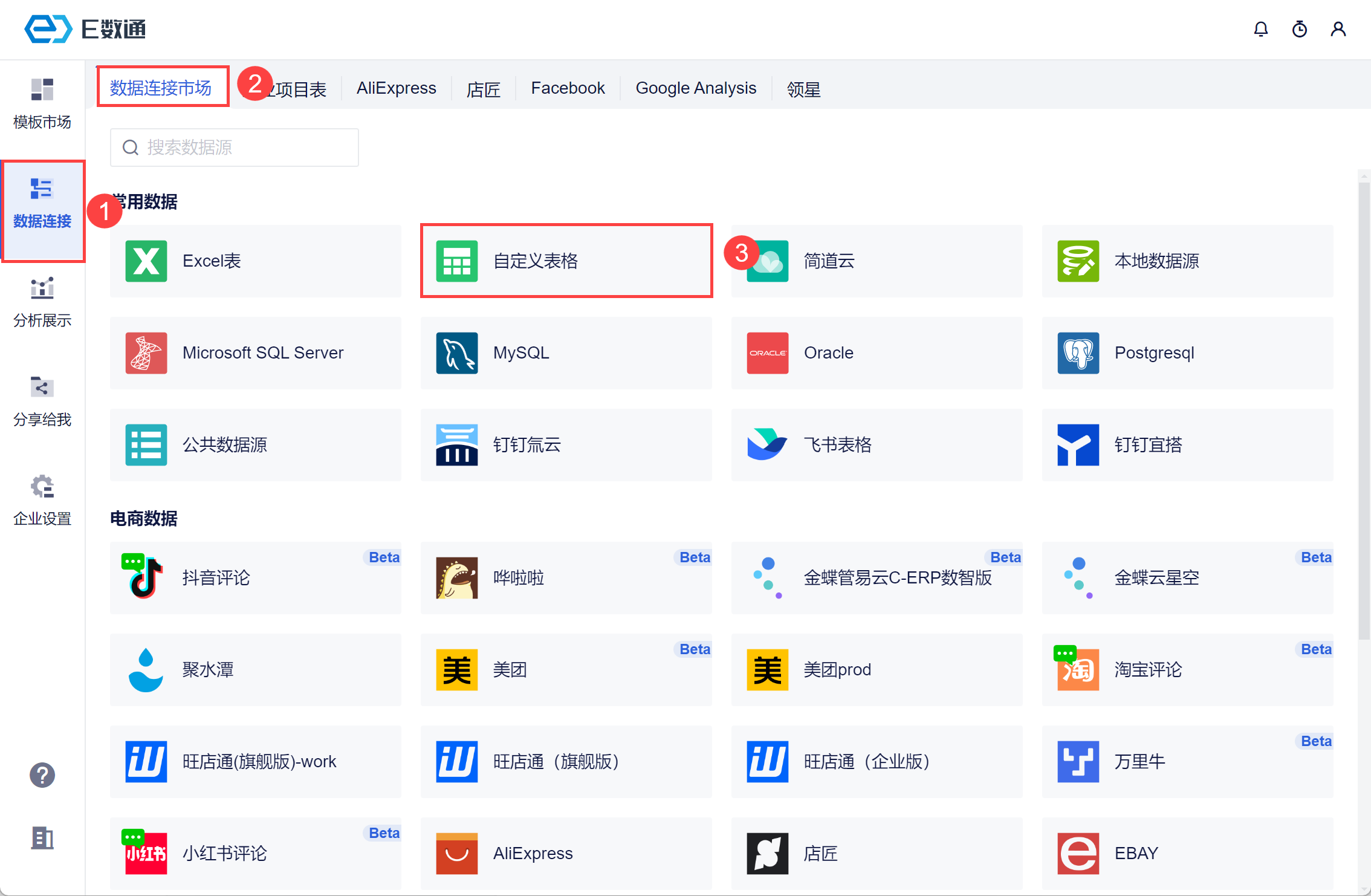The height and width of the screenshot is (896, 1371).
Task: Click the building icon at sidebar bottom
Action: click(x=42, y=838)
